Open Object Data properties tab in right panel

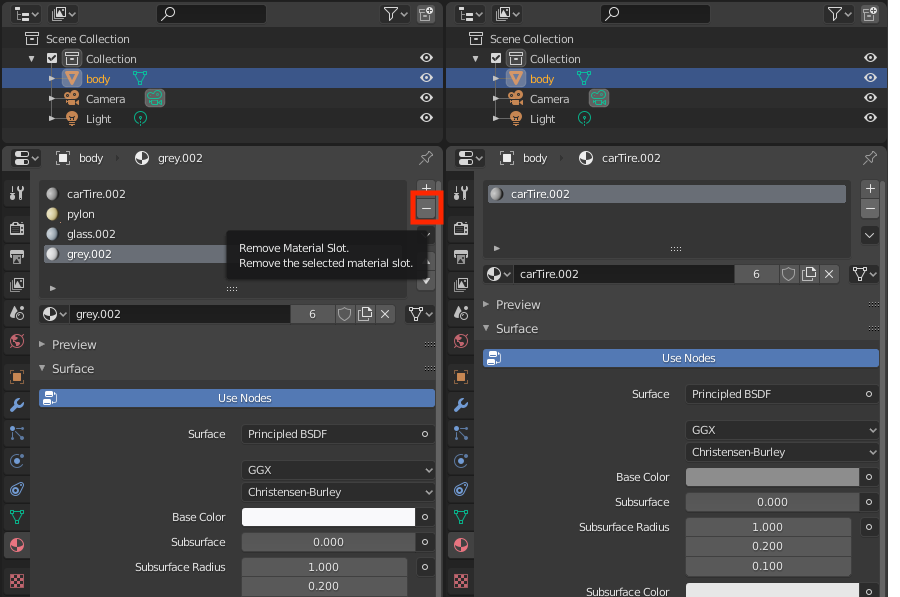point(461,517)
